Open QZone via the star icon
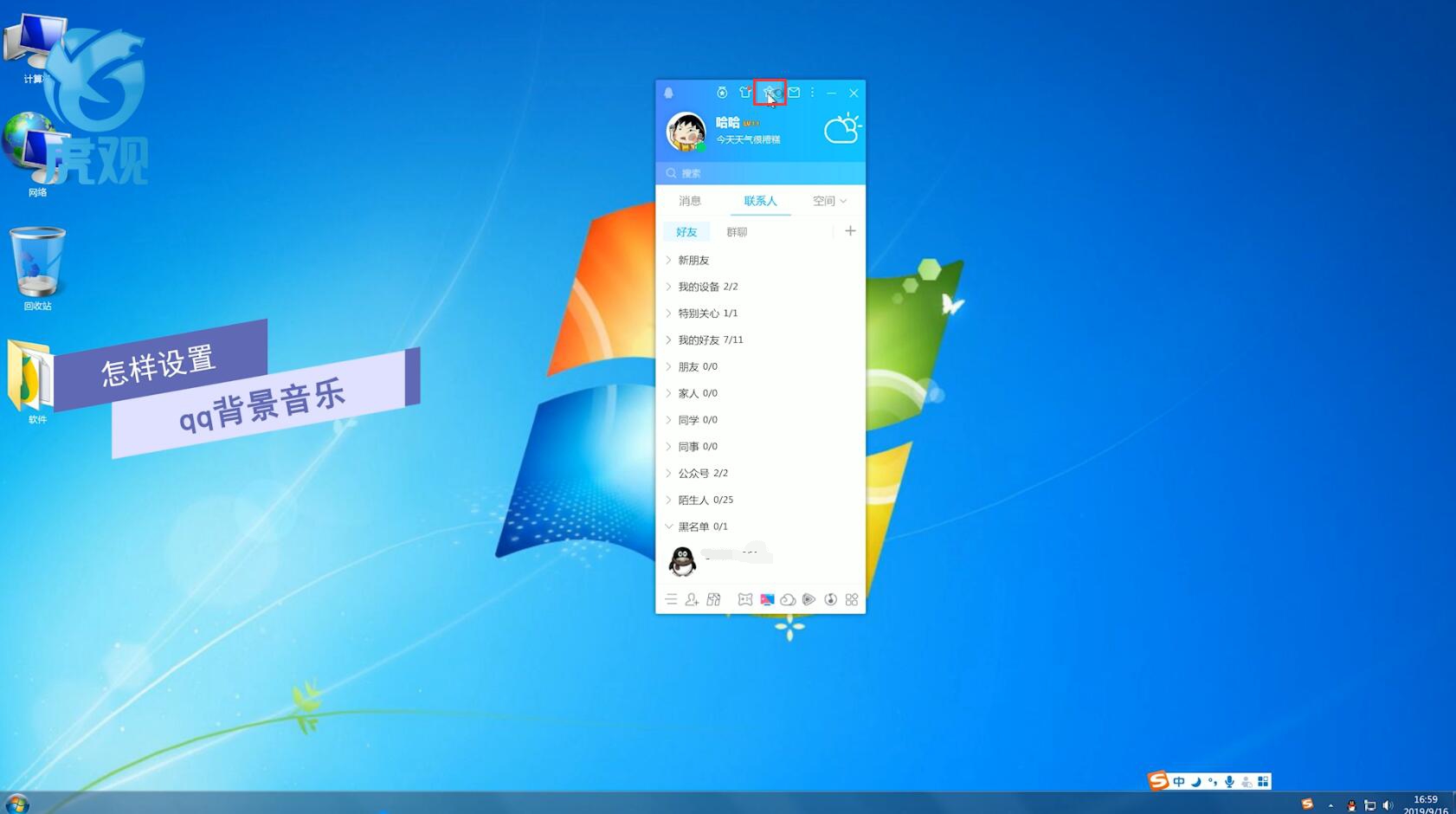This screenshot has height=814, width=1456. pos(769,93)
